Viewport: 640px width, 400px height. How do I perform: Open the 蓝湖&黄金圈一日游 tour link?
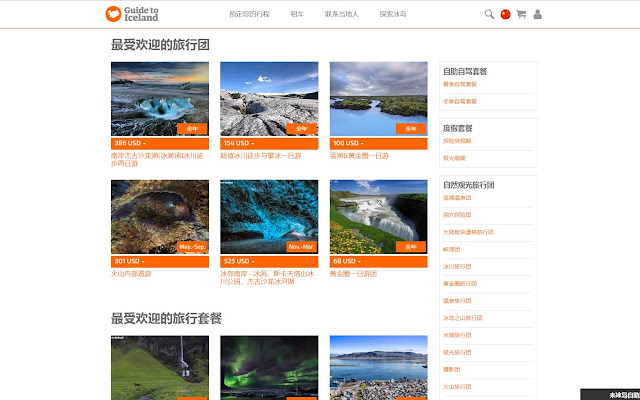click(359, 156)
